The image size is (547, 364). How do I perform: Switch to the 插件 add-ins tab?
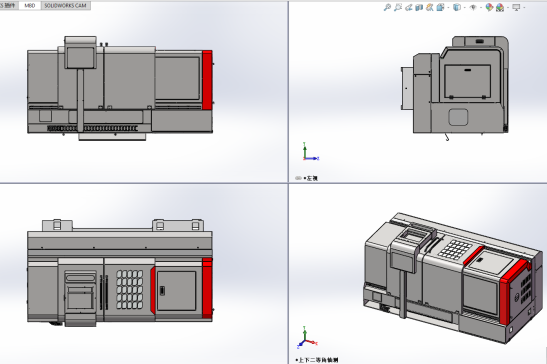coord(8,6)
